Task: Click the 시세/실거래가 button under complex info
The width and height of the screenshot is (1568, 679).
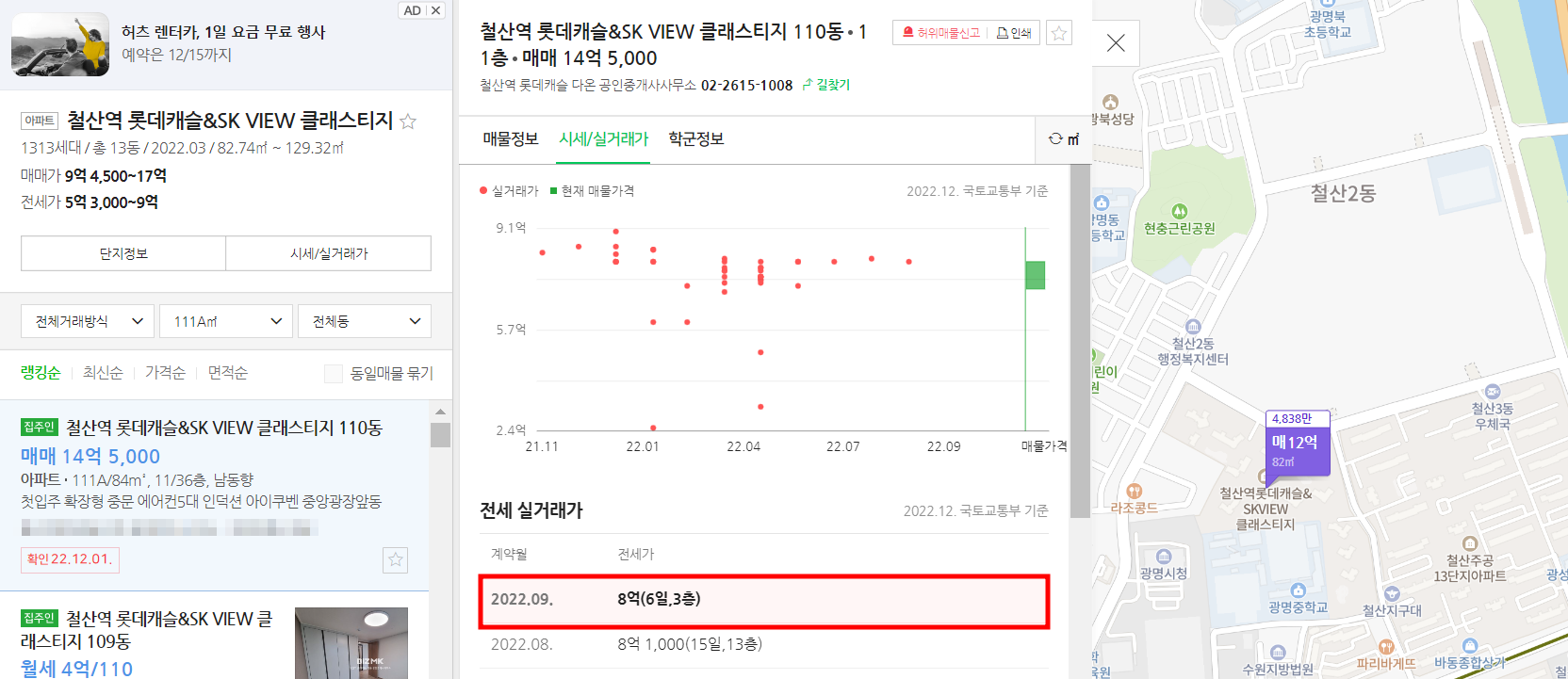Action: tap(329, 253)
